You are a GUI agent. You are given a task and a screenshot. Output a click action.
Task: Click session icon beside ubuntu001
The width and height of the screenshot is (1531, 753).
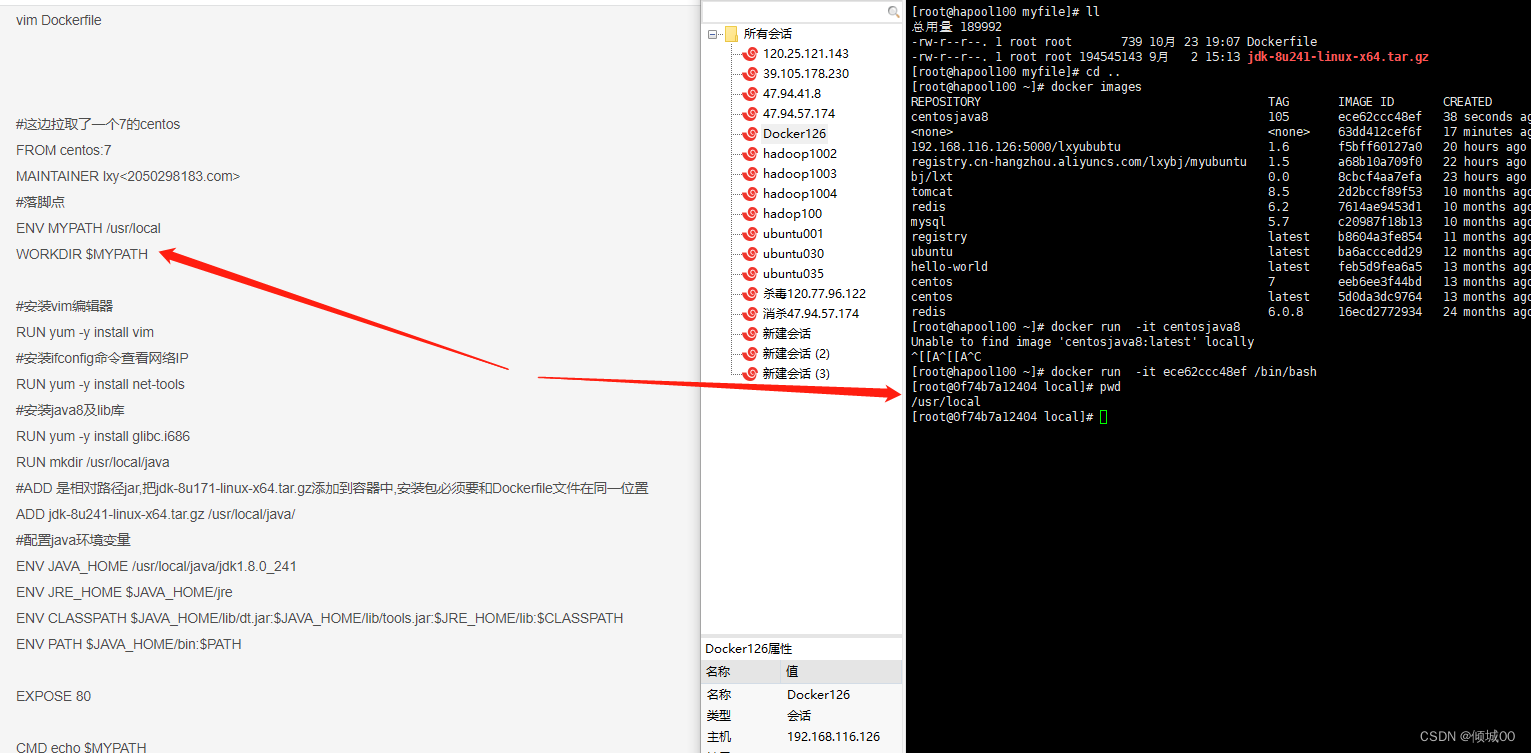(x=750, y=234)
